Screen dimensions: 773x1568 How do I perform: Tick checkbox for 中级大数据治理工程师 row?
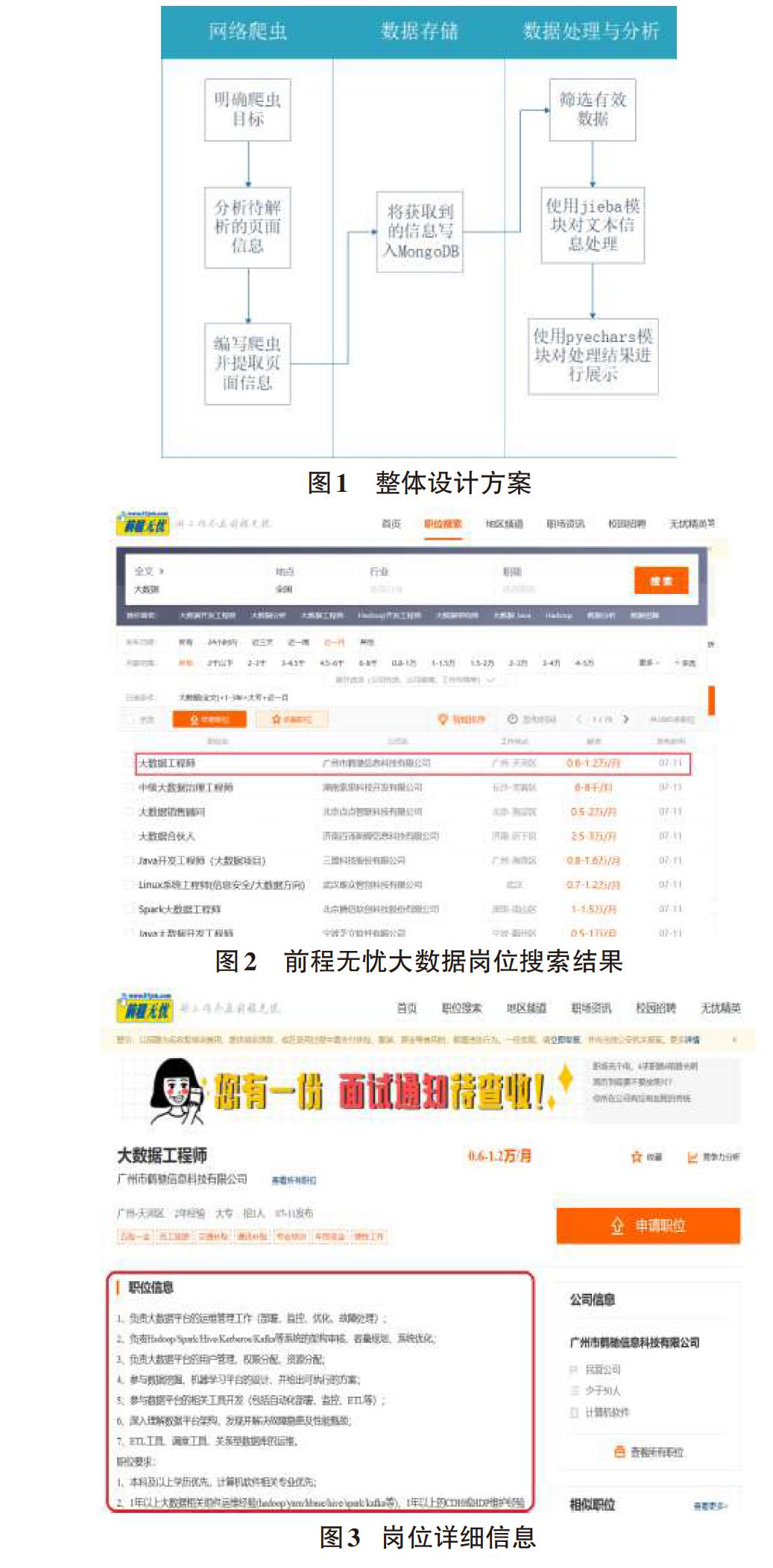(x=128, y=787)
